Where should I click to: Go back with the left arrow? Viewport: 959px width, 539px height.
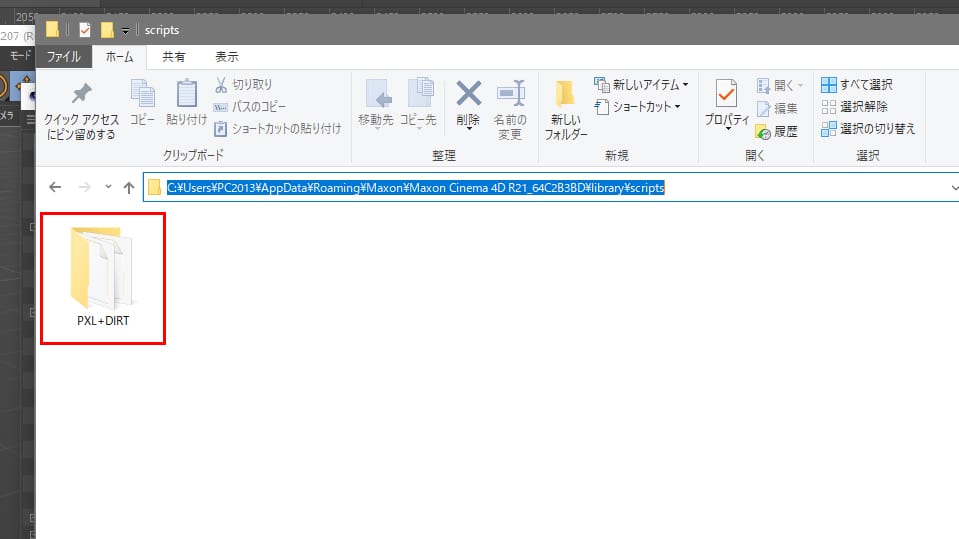click(55, 187)
